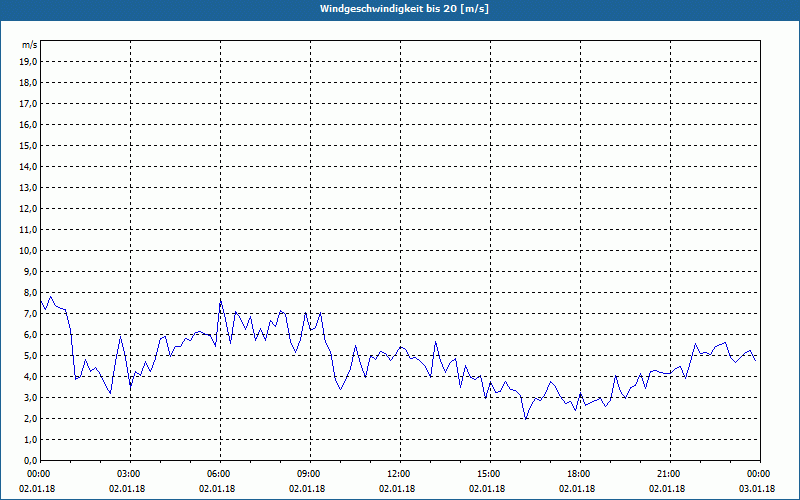800x500 pixels.
Task: Click the 02.01.18 date under 12:00
Action: [397, 489]
